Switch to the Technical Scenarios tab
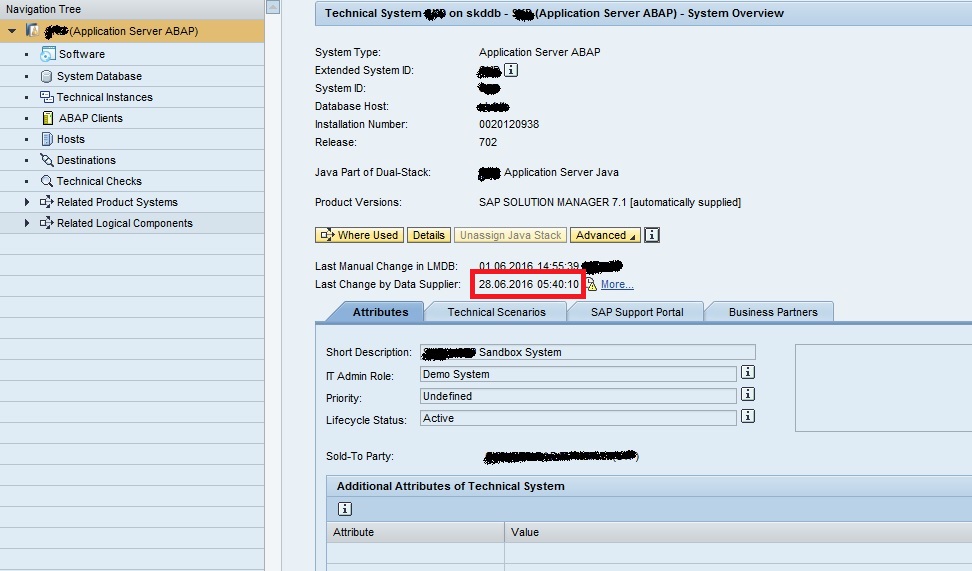The height and width of the screenshot is (571, 972). [496, 312]
